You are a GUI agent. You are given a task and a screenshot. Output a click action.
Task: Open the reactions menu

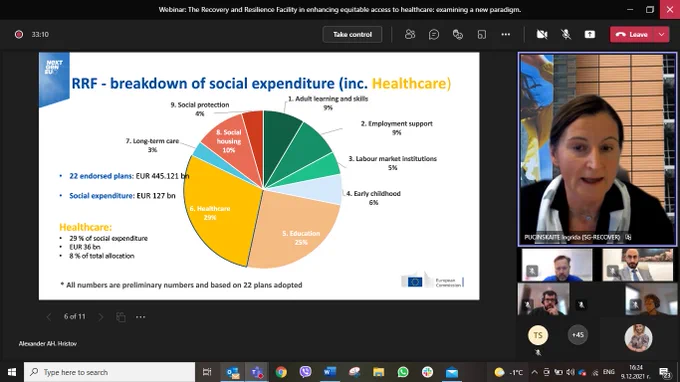point(458,34)
